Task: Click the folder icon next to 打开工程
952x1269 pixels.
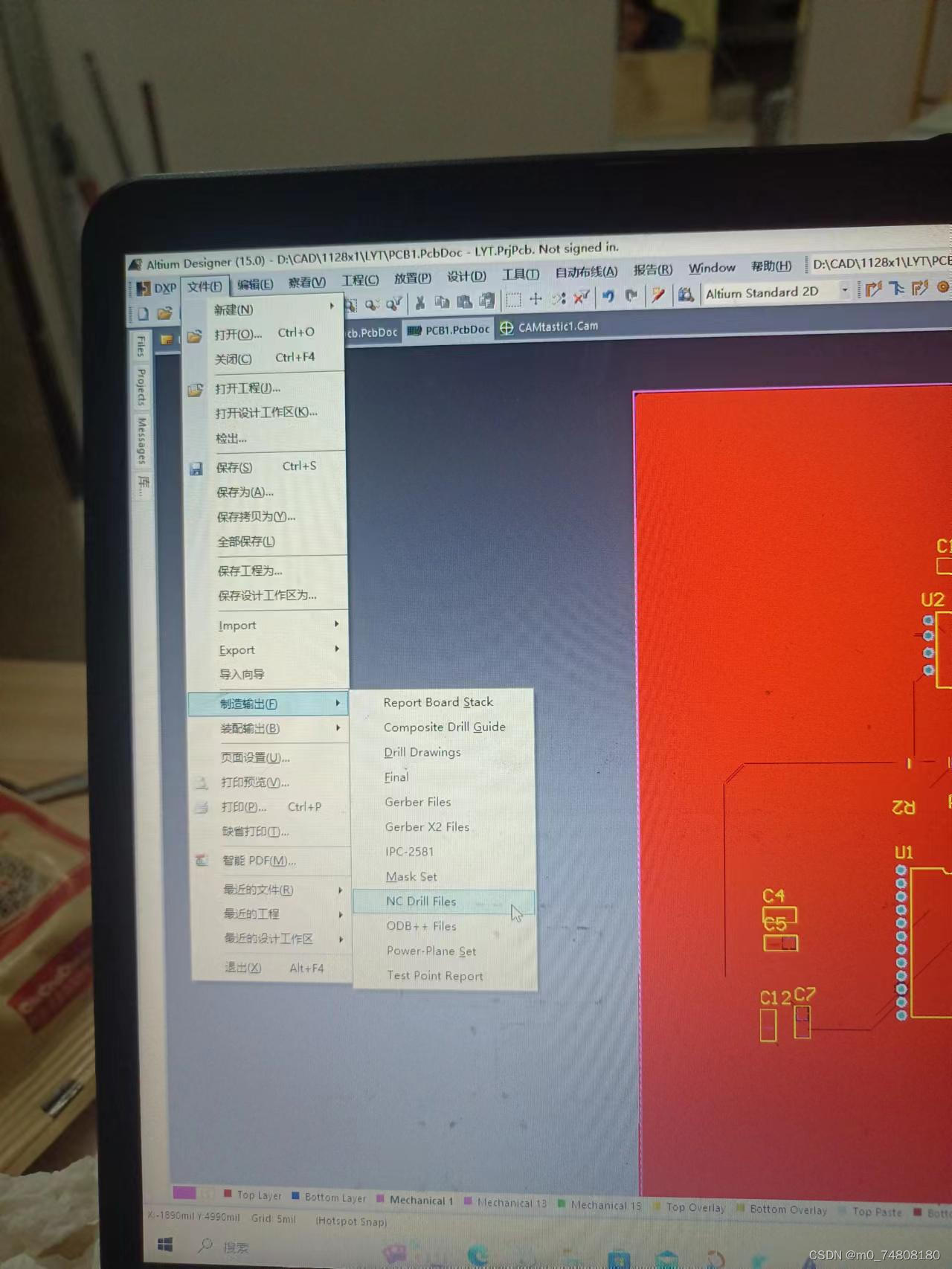Action: pos(195,390)
